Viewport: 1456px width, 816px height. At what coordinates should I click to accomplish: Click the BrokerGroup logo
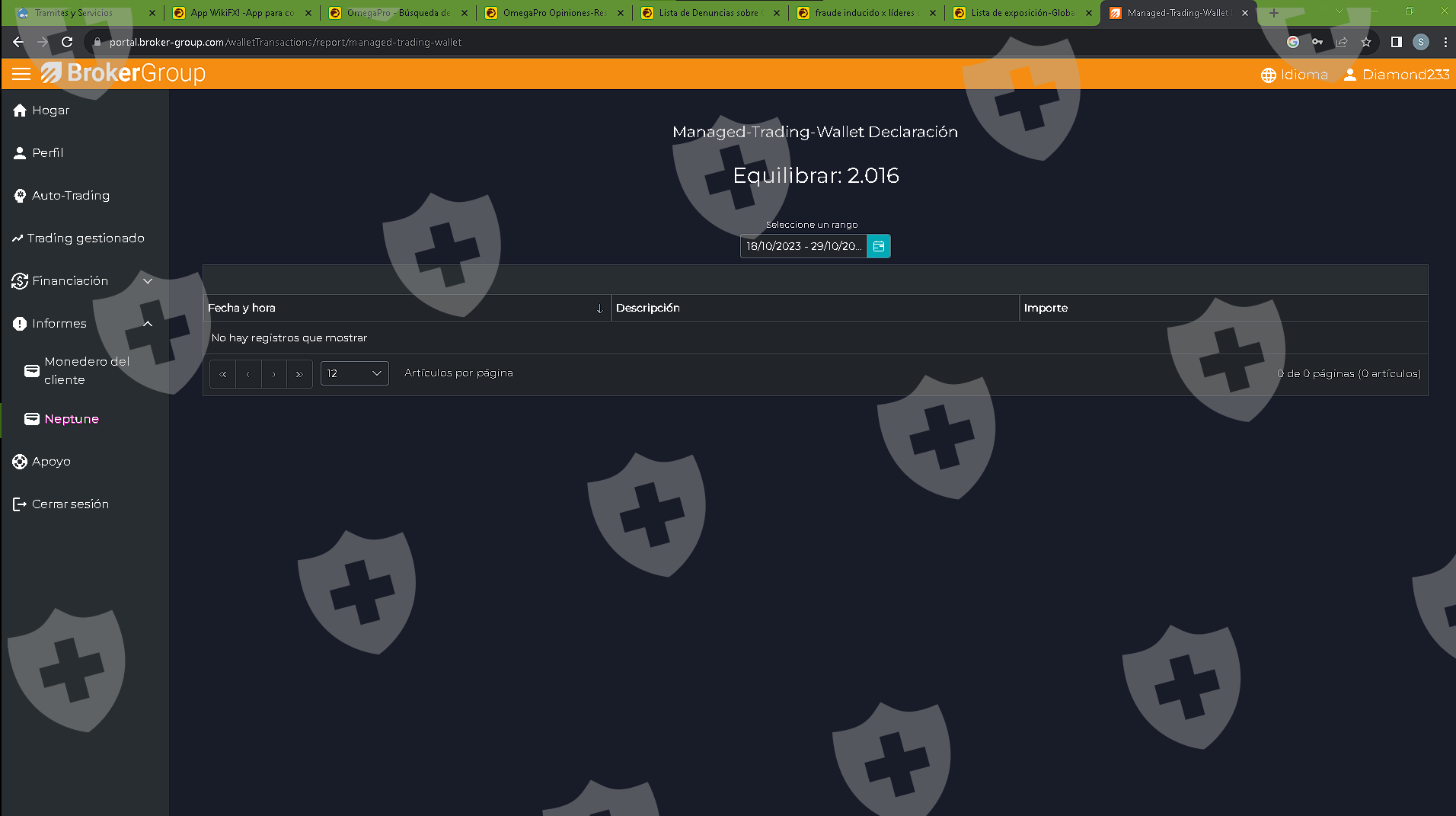coord(123,73)
